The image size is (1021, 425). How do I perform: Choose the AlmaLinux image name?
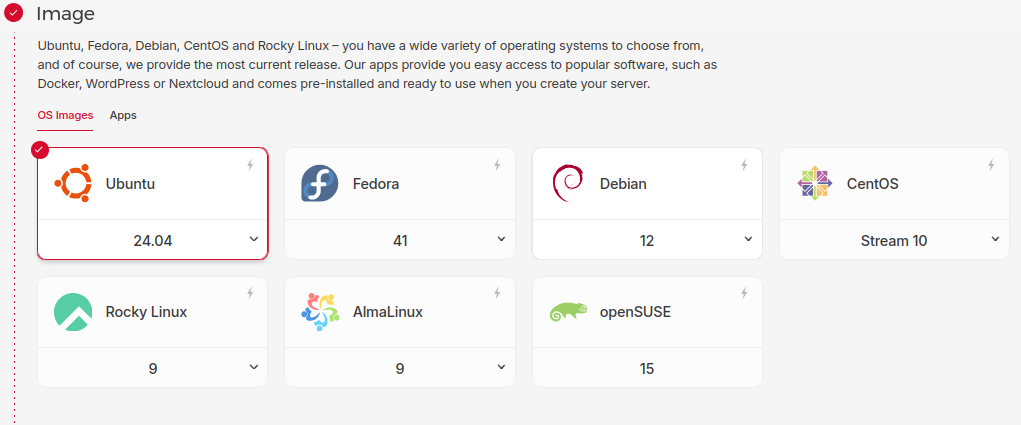point(388,312)
